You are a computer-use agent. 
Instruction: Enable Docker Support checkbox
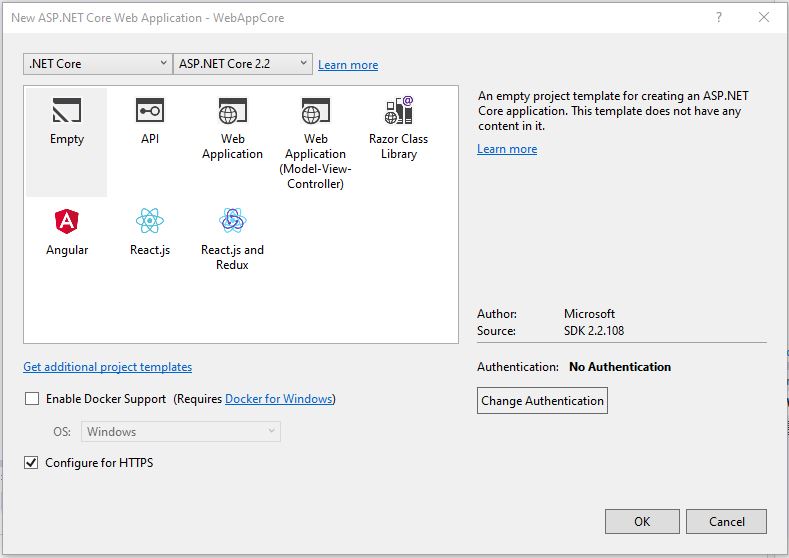pos(32,399)
